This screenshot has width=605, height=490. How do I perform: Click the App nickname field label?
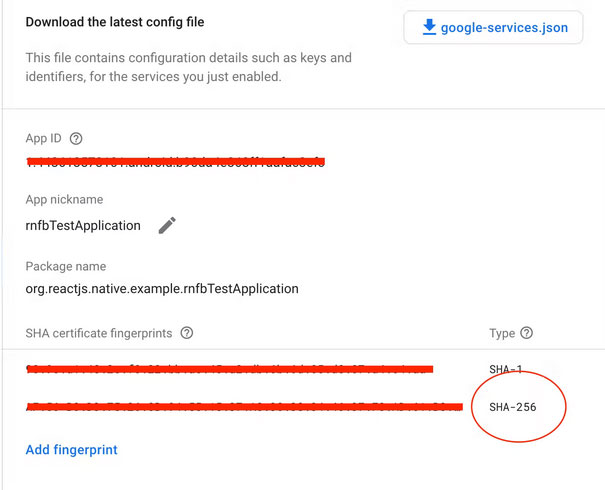pyautogui.click(x=64, y=199)
